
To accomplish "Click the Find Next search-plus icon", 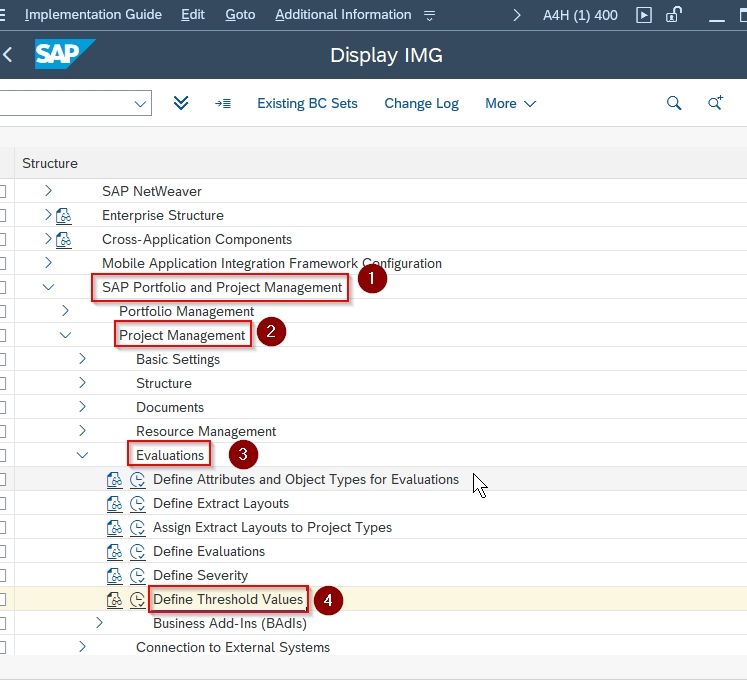I will click(715, 102).
